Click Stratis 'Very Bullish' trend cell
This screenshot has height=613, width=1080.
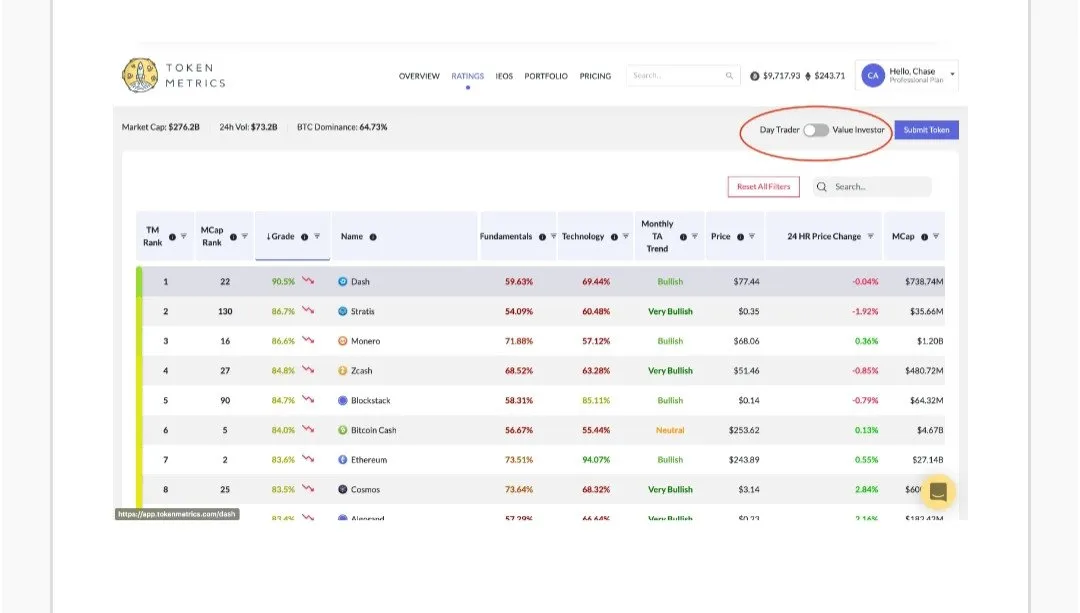pos(670,311)
